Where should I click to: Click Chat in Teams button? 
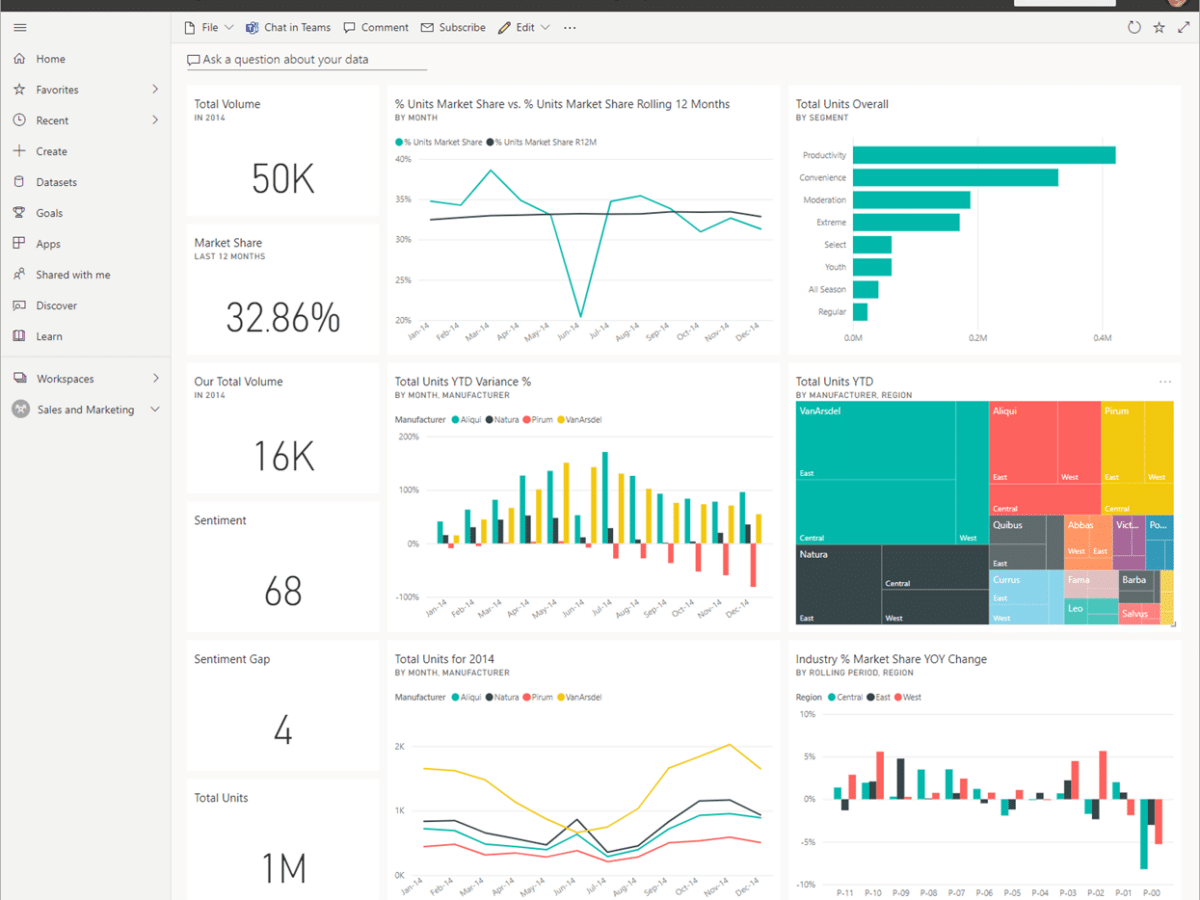pos(288,28)
